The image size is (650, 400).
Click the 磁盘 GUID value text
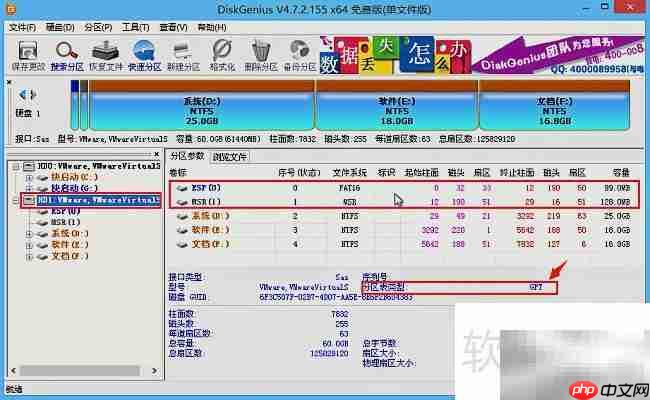pyautogui.click(x=336, y=297)
